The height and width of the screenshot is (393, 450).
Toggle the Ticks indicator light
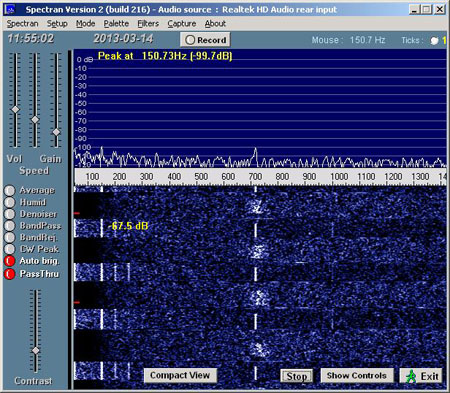434,41
